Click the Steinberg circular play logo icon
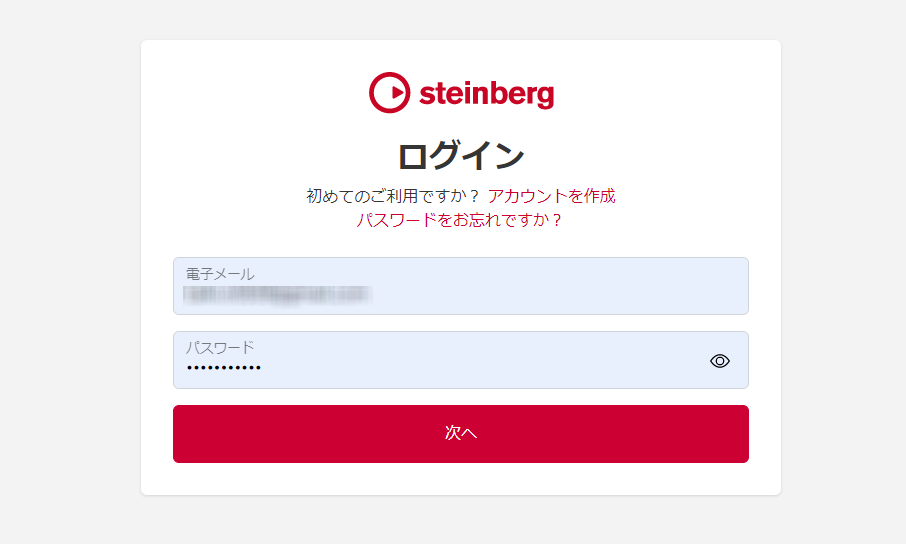Viewport: 906px width, 544px height. (390, 93)
